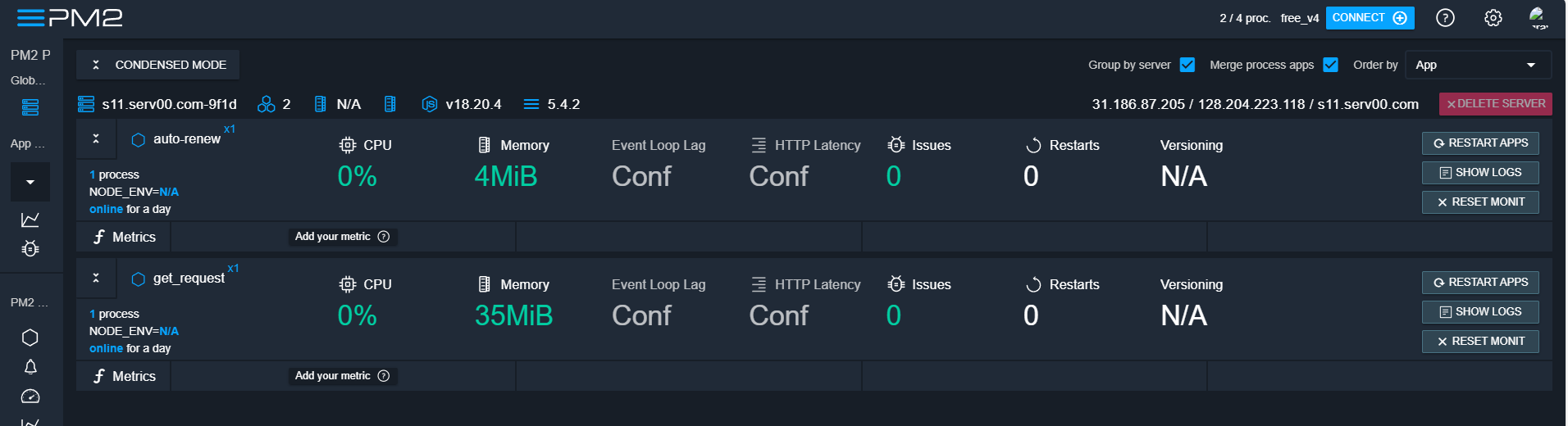
Task: Open the notifications bell icon in sidebar
Action: pyautogui.click(x=30, y=367)
